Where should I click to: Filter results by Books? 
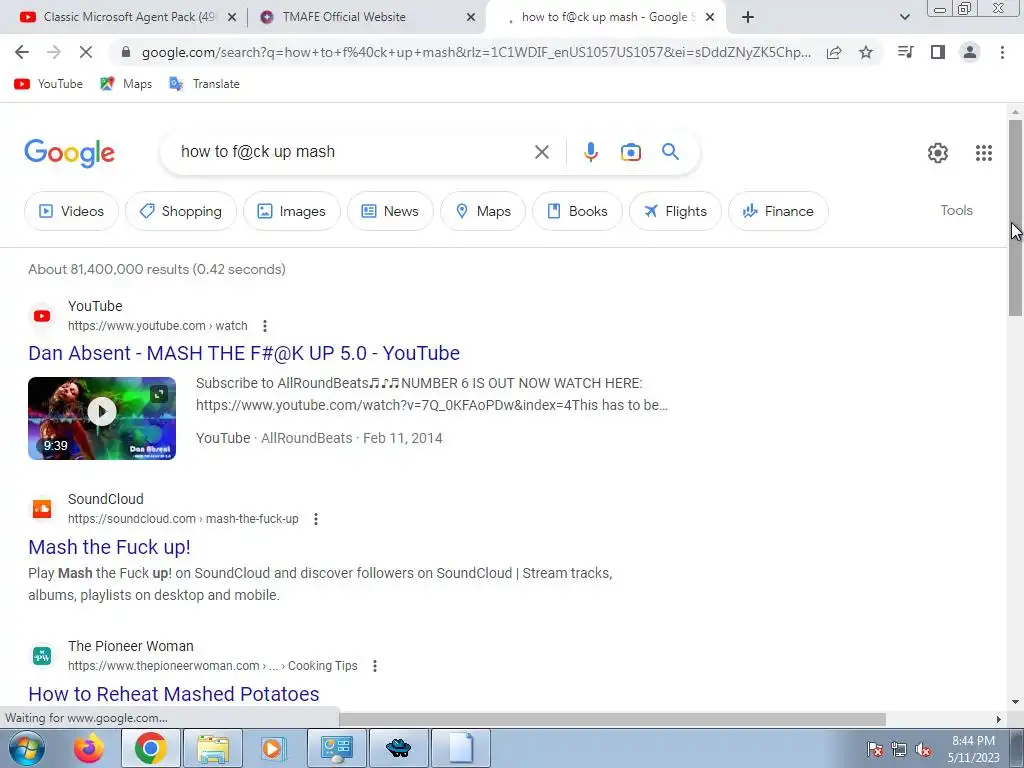tap(577, 211)
